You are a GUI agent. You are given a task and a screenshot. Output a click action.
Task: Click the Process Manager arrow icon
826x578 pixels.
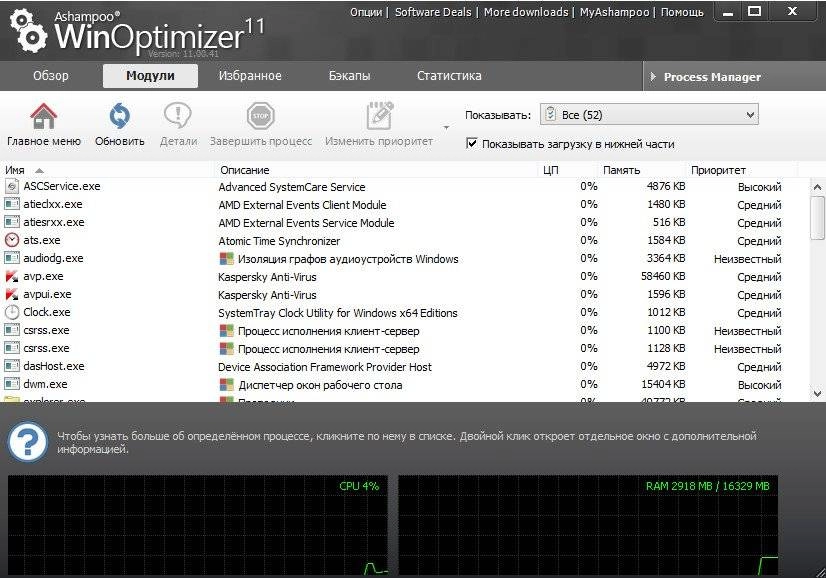(653, 76)
